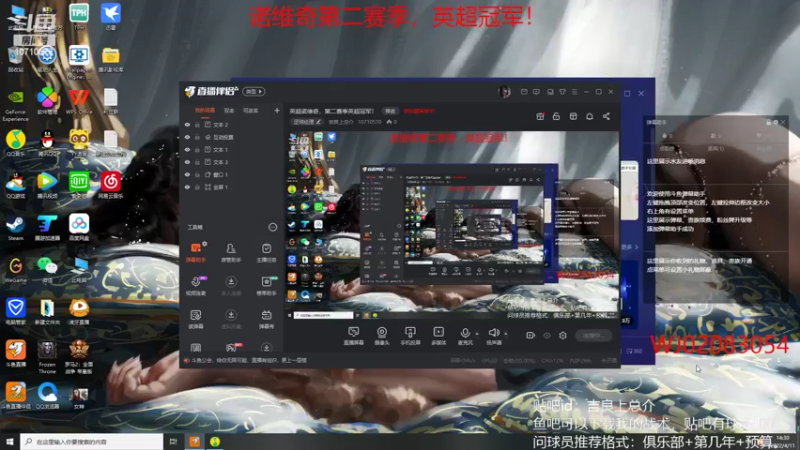Click the stream preview canvas
800x450 pixels.
452,224
